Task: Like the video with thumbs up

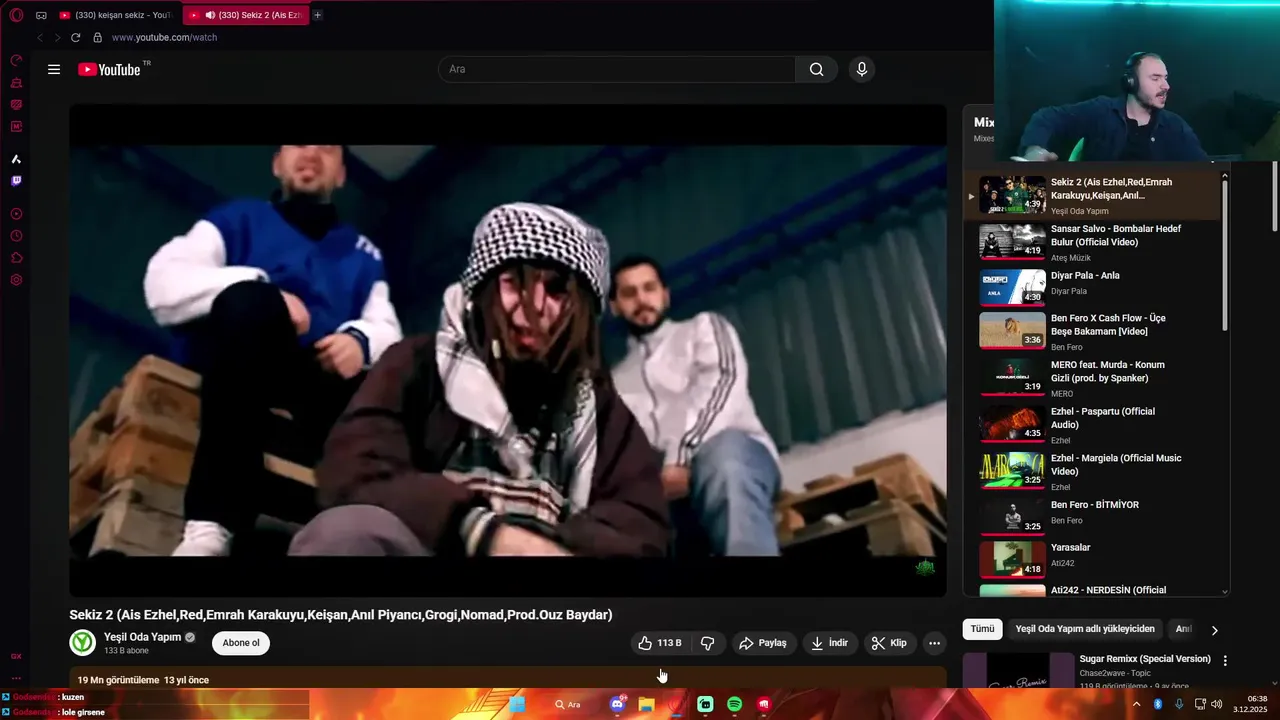Action: (660, 643)
